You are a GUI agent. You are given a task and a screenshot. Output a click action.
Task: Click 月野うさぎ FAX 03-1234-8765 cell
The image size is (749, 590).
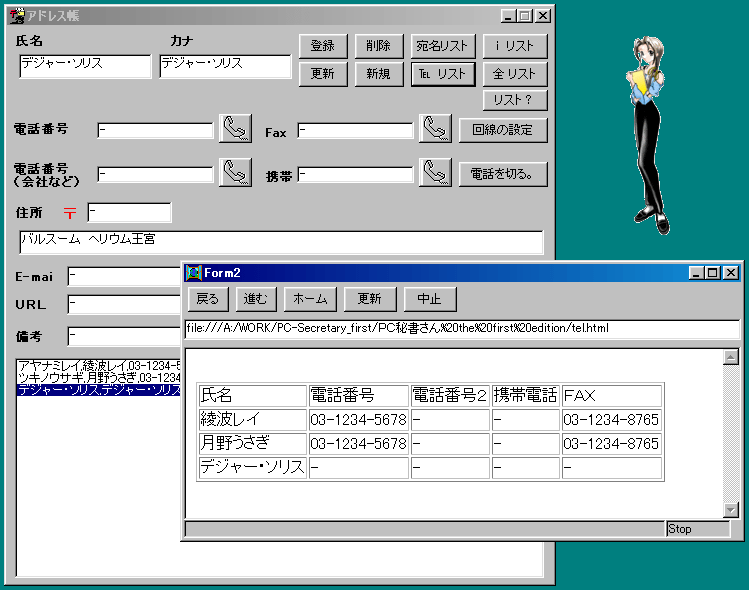[x=611, y=443]
